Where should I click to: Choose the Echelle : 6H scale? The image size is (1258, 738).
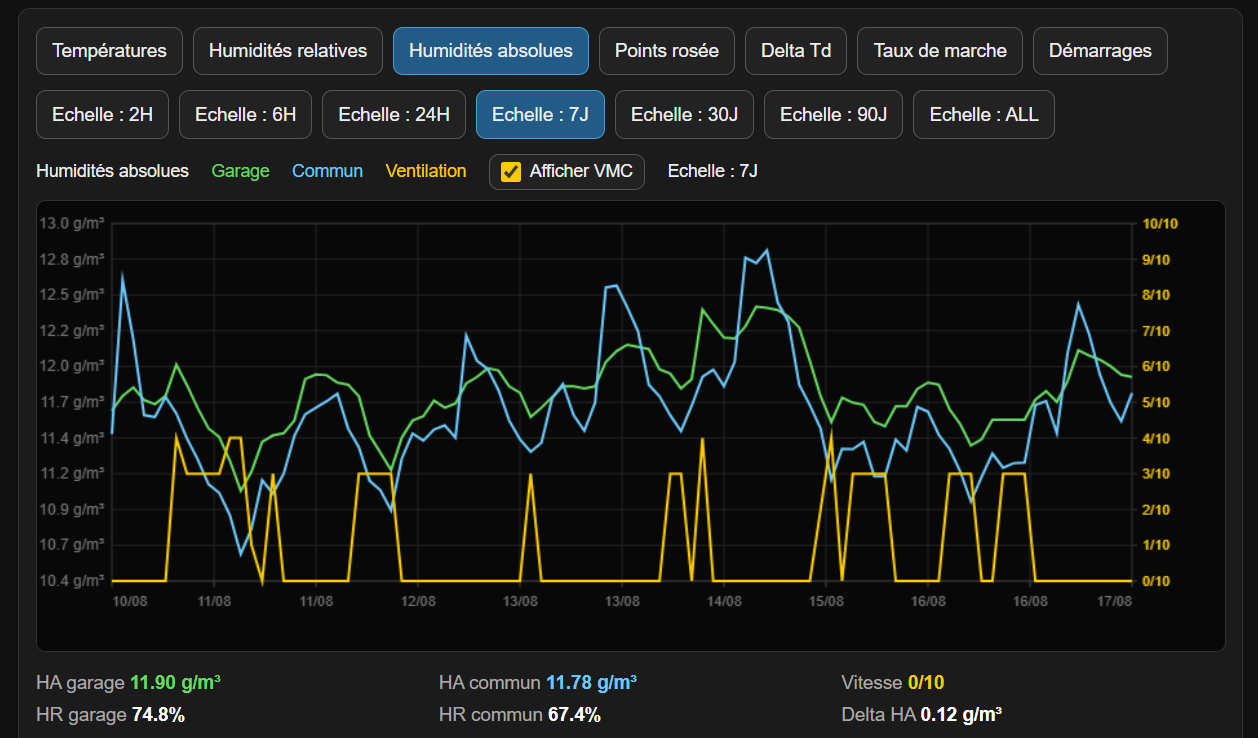[246, 115]
